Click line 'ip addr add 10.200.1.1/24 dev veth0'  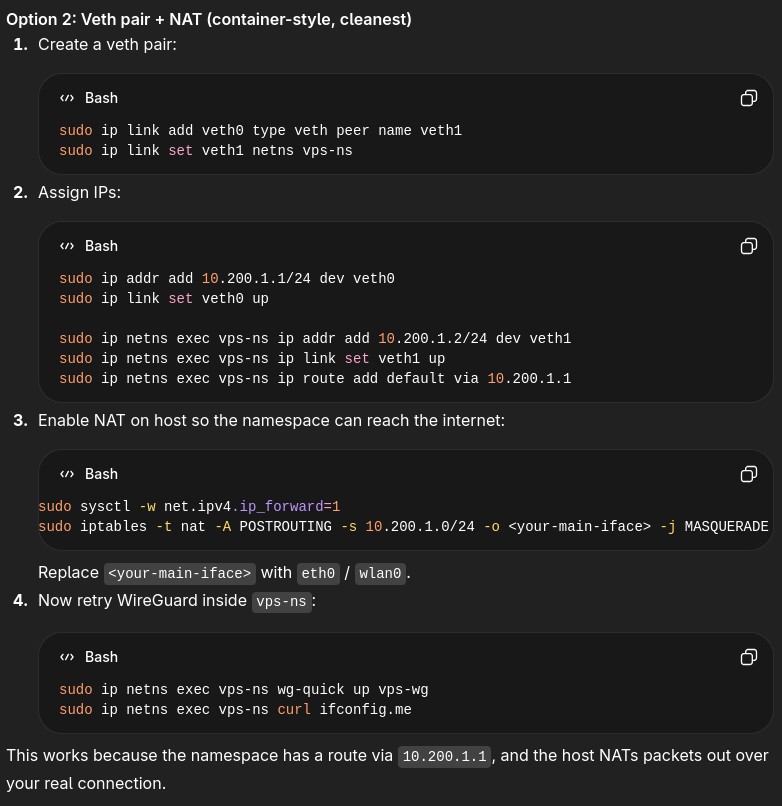[x=227, y=279]
